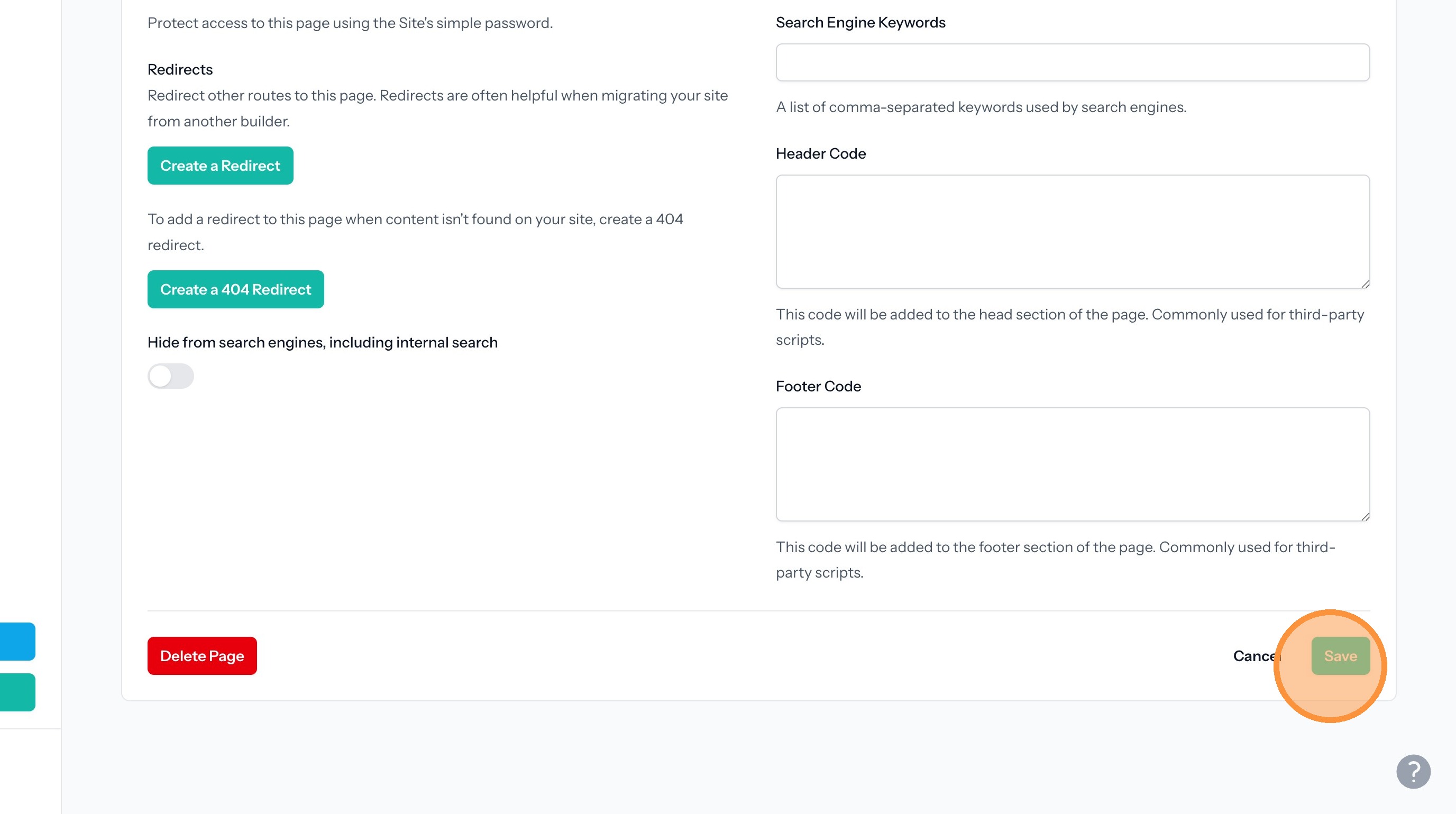Click the Footer Code label
Viewport: 1456px width, 814px height.
(818, 386)
